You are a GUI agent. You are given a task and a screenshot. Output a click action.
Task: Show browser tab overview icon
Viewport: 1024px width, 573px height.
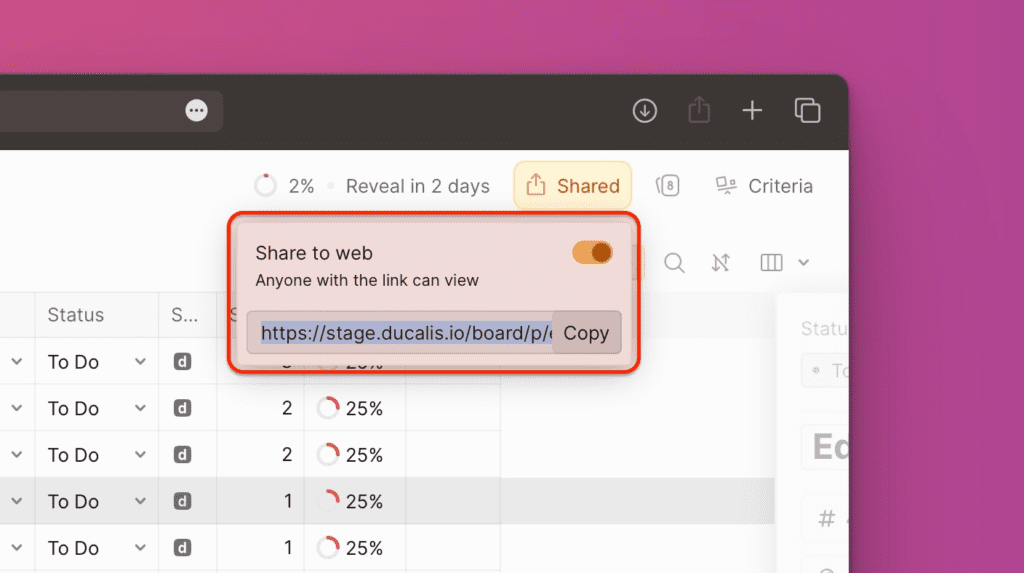[807, 110]
